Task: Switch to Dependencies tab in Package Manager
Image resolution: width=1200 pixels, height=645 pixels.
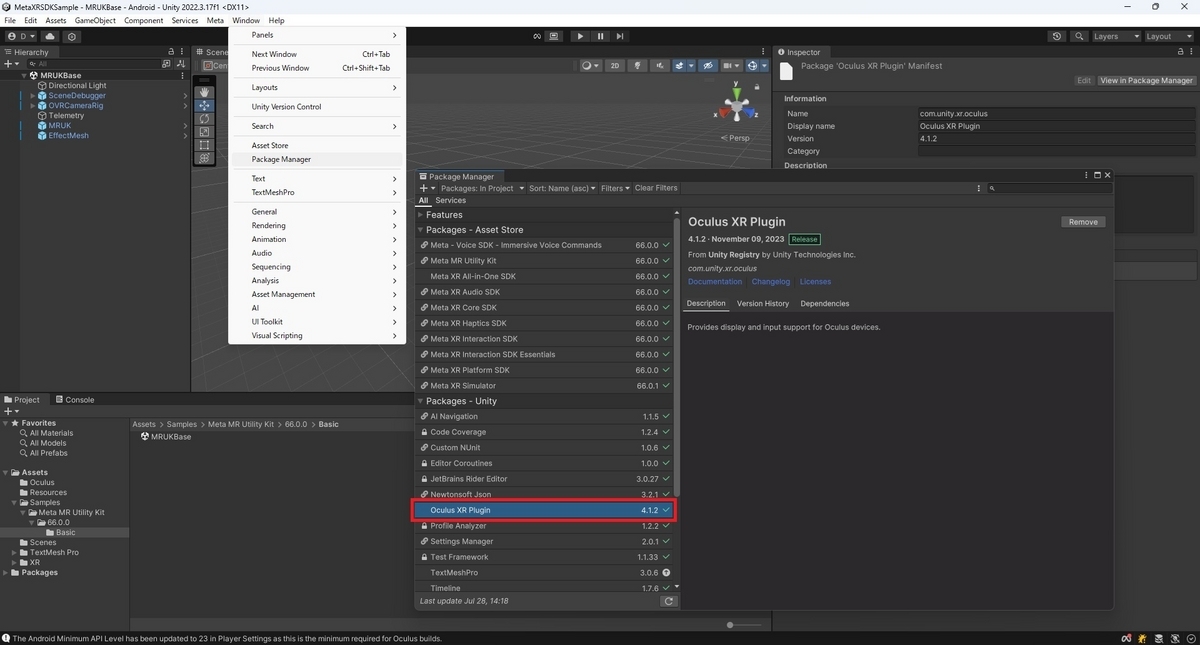Action: tap(825, 303)
